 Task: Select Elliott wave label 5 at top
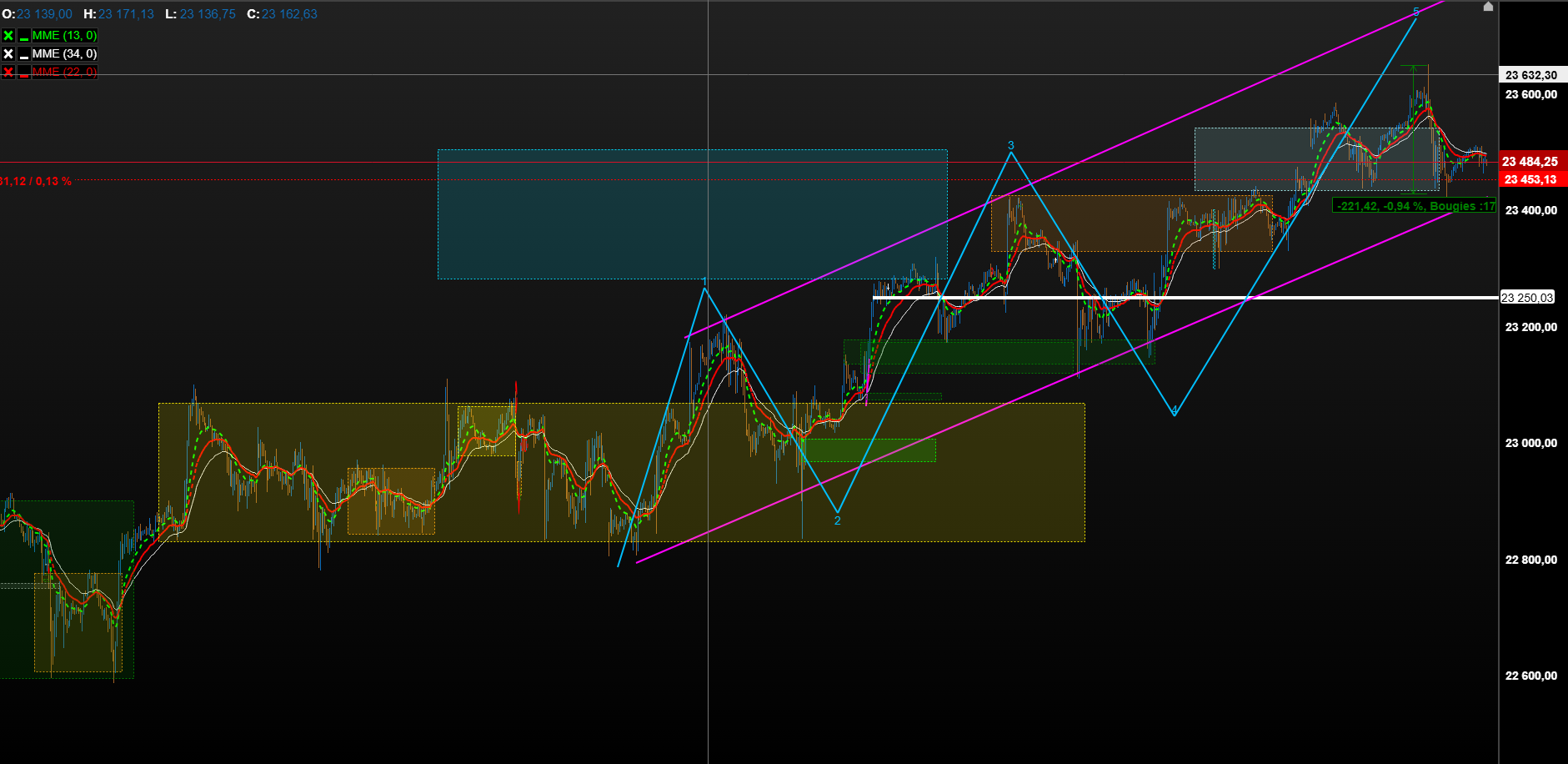[x=1416, y=12]
